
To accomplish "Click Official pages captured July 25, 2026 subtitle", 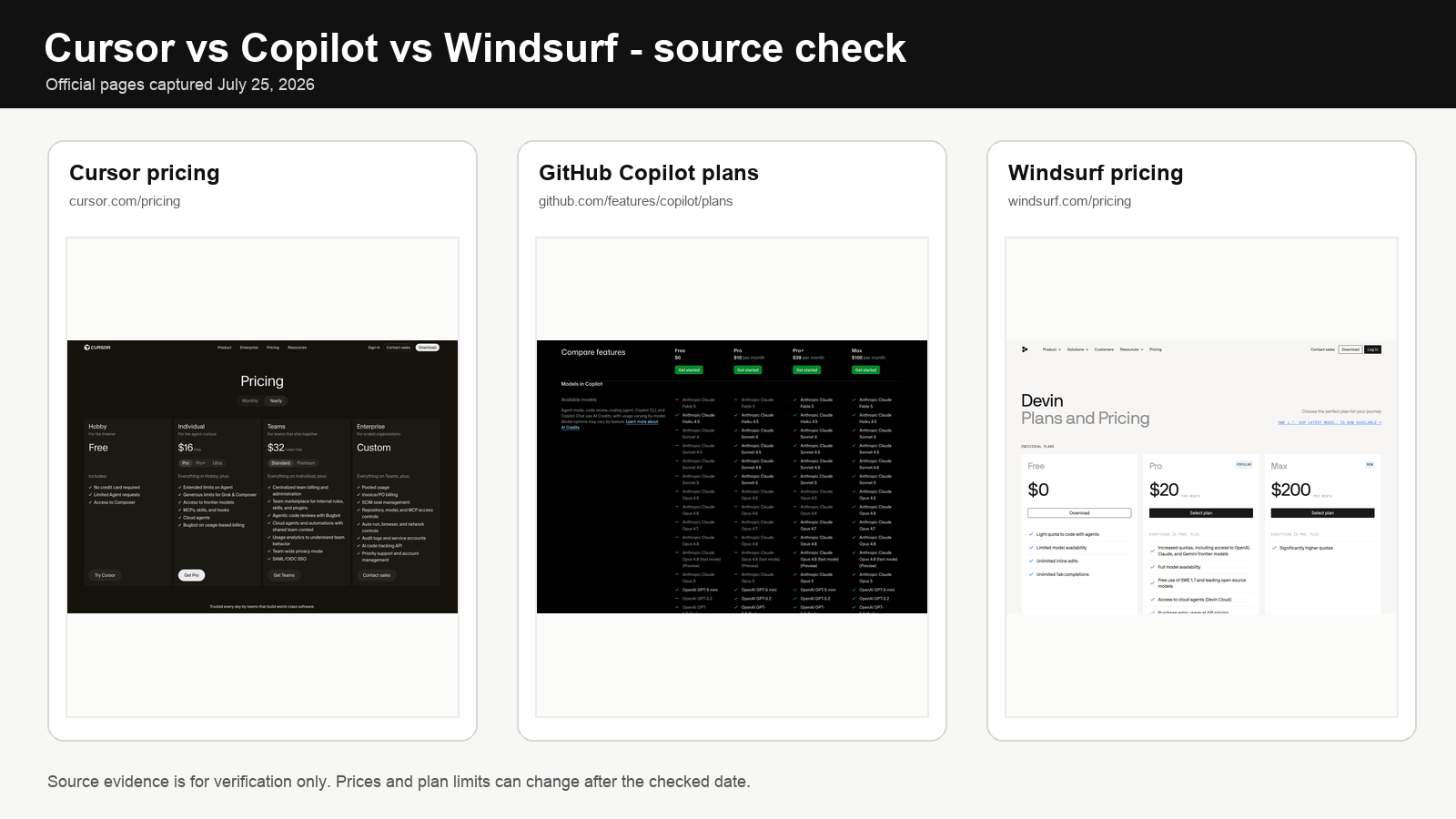I will (x=180, y=85).
